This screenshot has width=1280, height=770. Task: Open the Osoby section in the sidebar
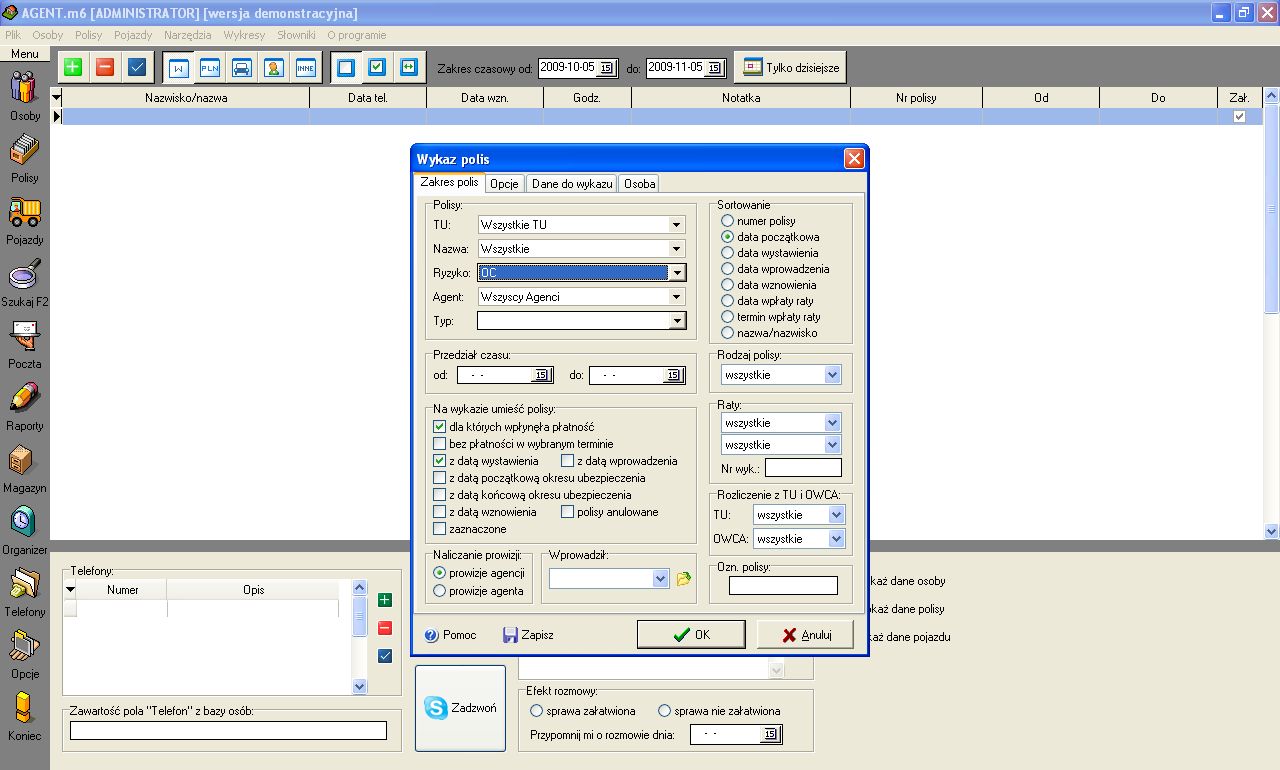[25, 95]
